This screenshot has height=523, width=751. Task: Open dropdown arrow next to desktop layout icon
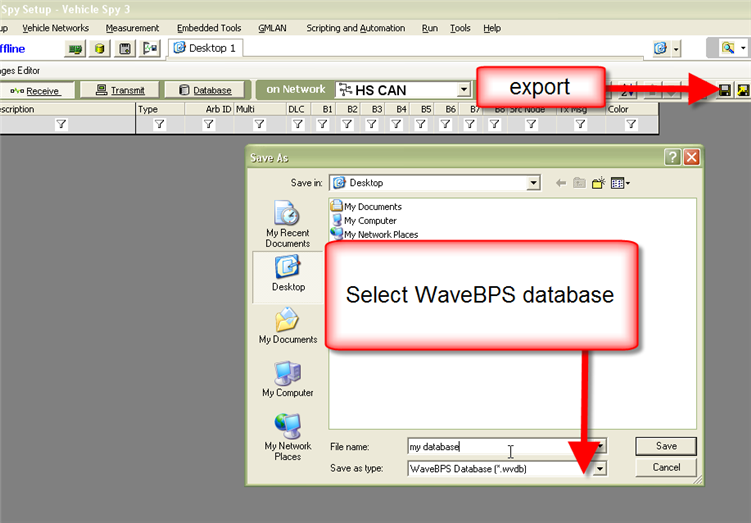pos(676,48)
